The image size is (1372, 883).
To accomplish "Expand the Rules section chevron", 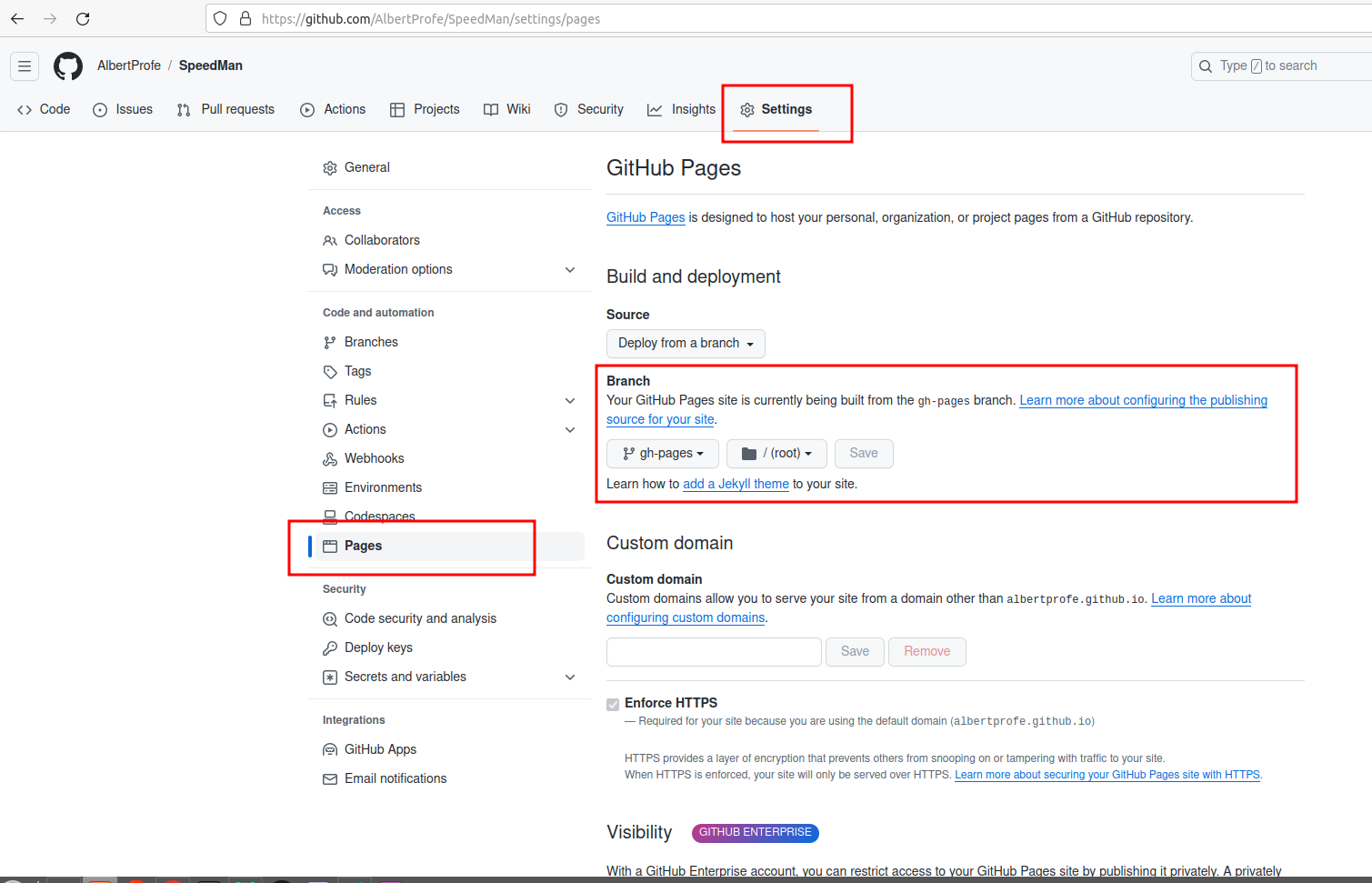I will 570,401.
